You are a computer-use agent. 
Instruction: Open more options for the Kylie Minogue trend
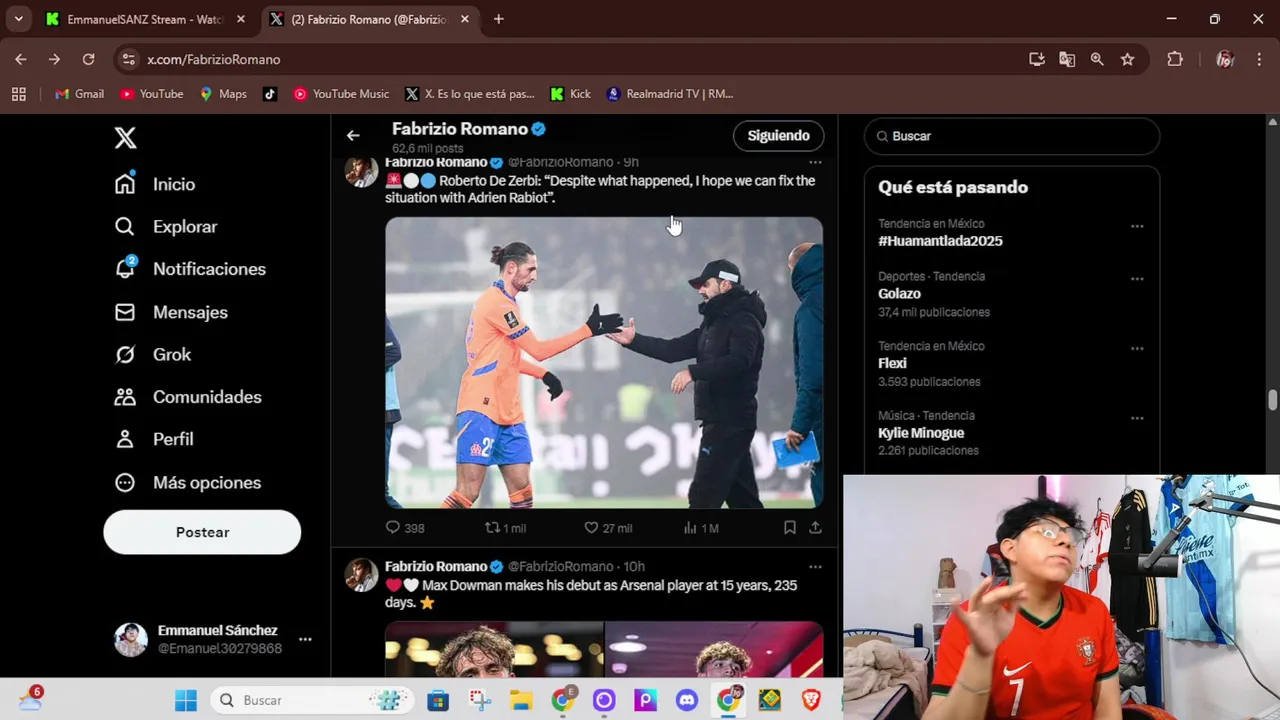[x=1137, y=418]
